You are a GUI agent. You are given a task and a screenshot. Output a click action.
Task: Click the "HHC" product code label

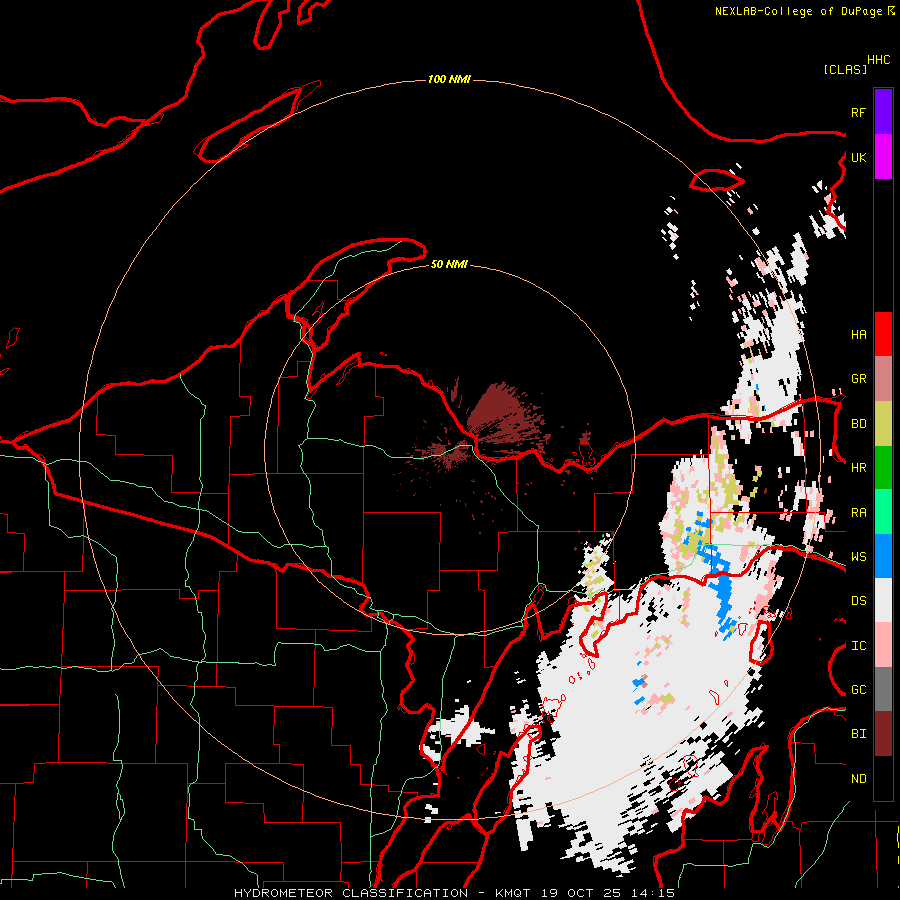(x=879, y=60)
